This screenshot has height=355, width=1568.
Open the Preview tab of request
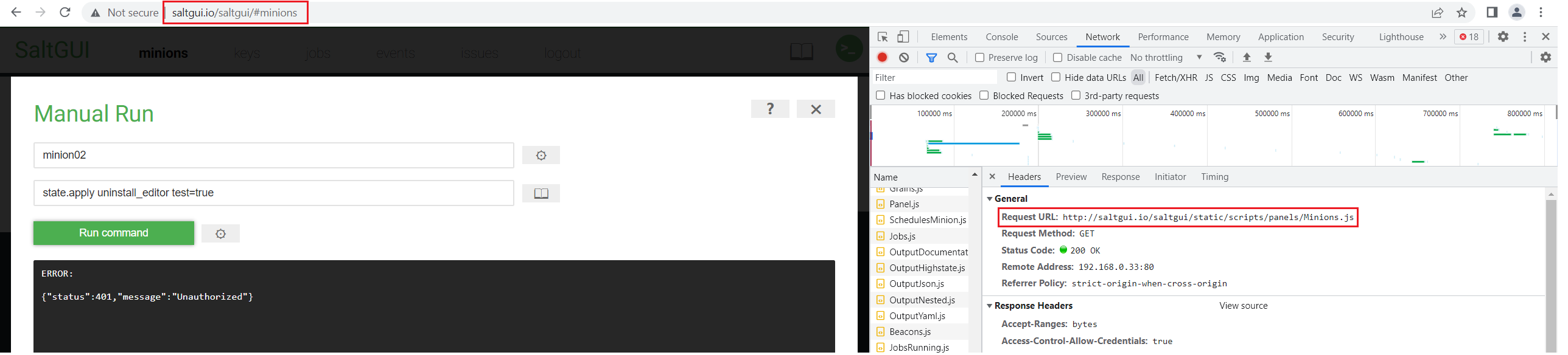1071,177
